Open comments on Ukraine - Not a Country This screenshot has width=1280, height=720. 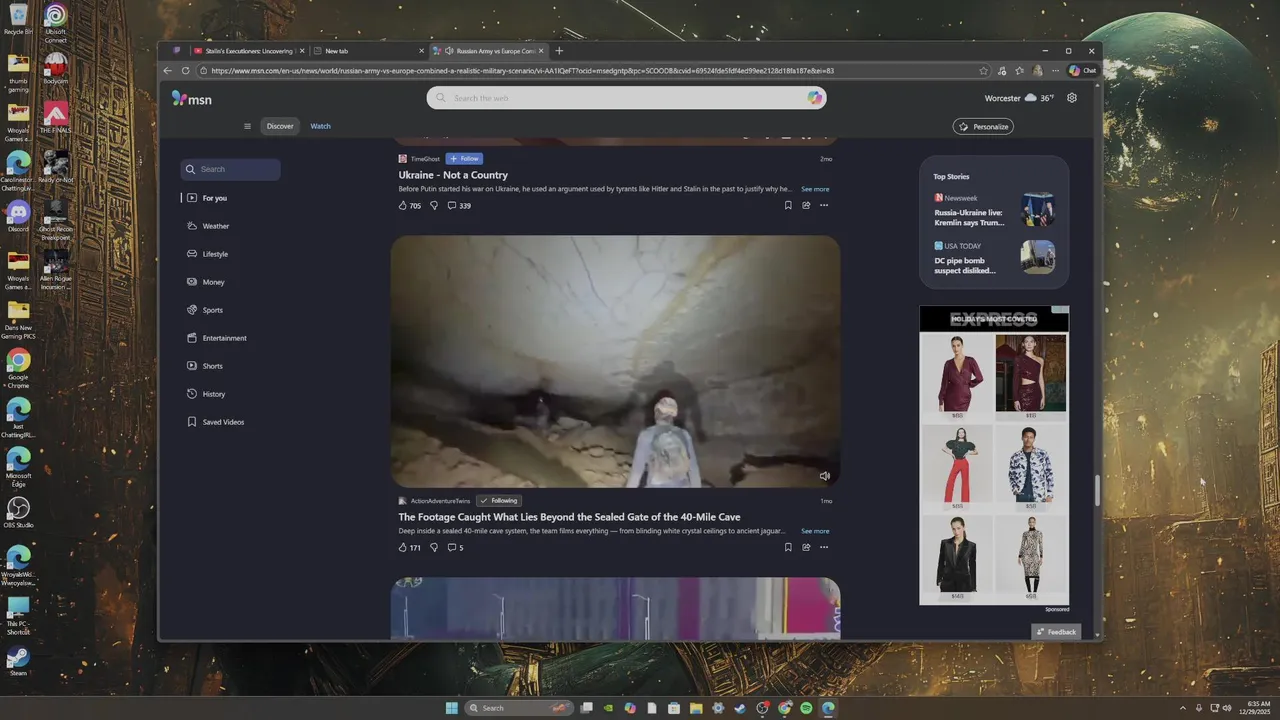pos(459,205)
